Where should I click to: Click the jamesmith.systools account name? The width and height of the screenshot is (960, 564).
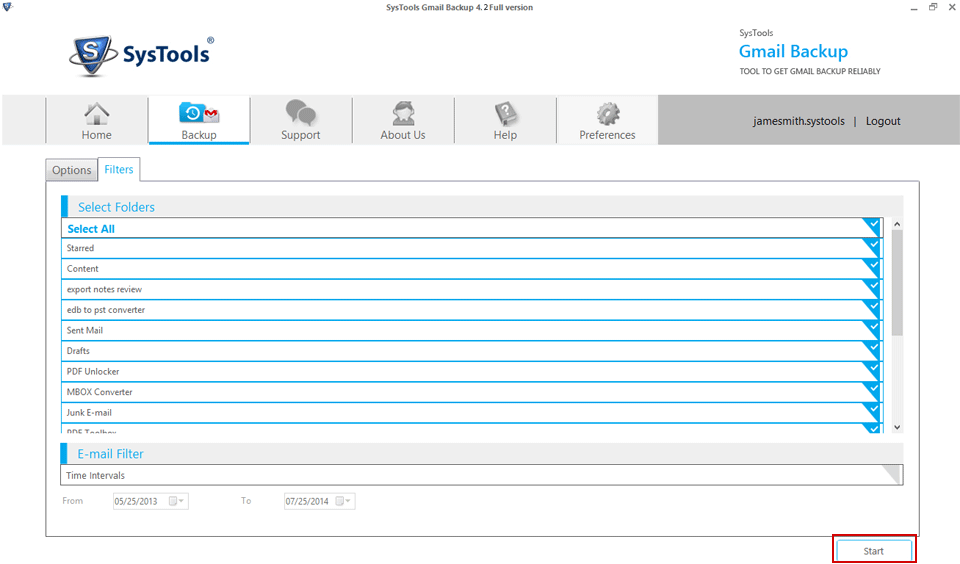point(799,121)
